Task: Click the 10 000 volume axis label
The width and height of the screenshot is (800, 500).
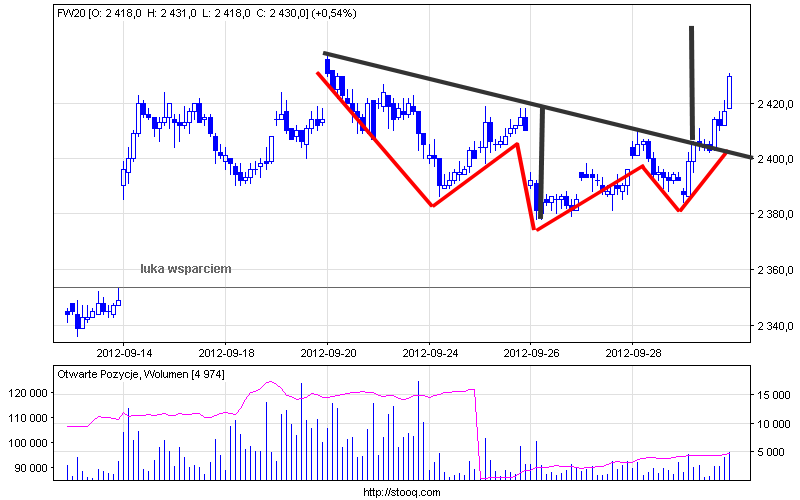Action: (773, 424)
